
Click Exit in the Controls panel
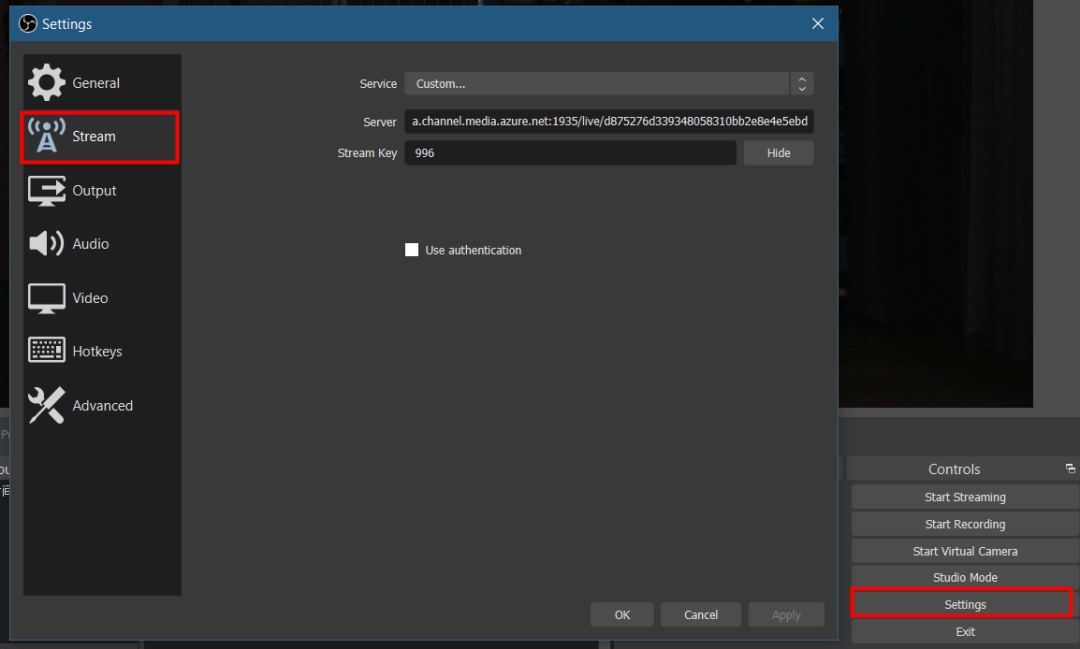(964, 632)
